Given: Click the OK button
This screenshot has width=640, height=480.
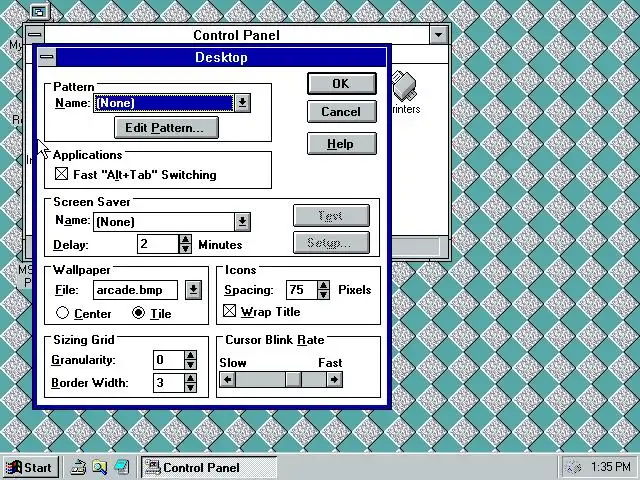Looking at the screenshot, I should coord(342,84).
